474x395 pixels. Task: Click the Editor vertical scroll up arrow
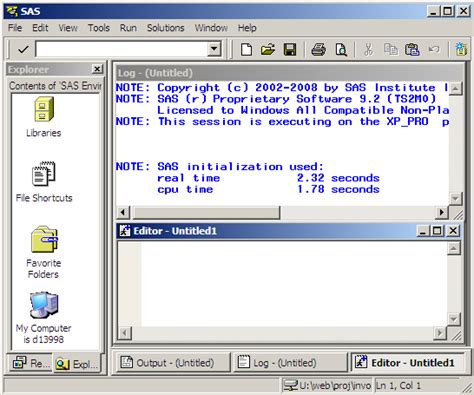[x=454, y=248]
